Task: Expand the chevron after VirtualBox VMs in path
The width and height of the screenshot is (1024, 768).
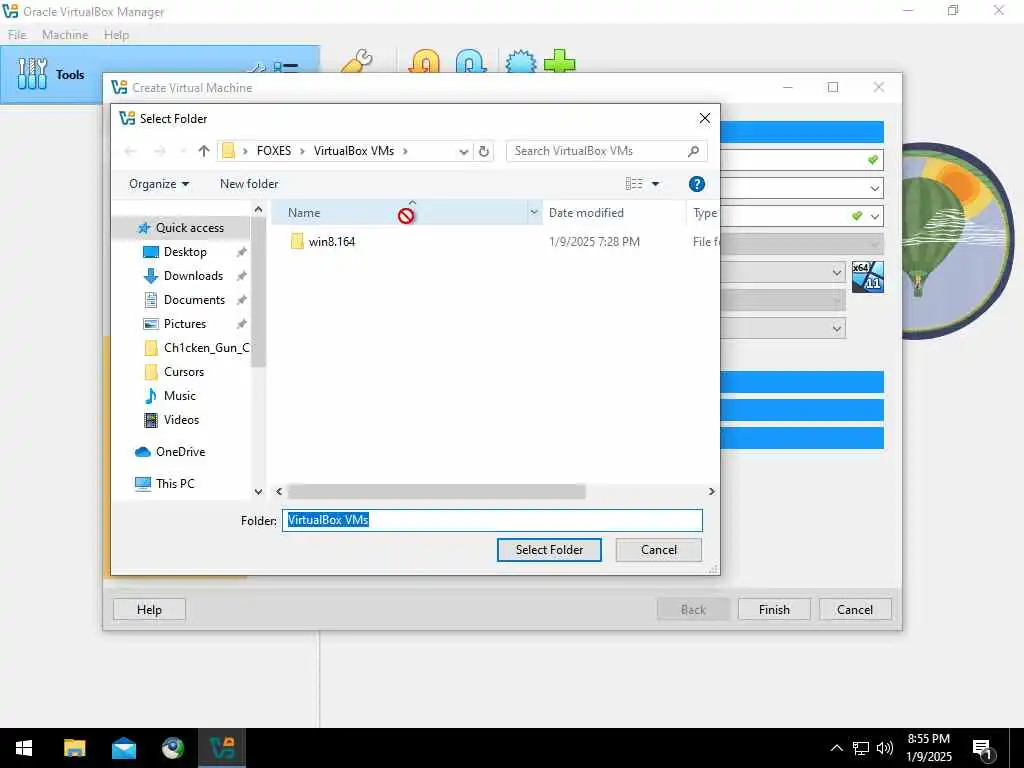Action: point(406,152)
